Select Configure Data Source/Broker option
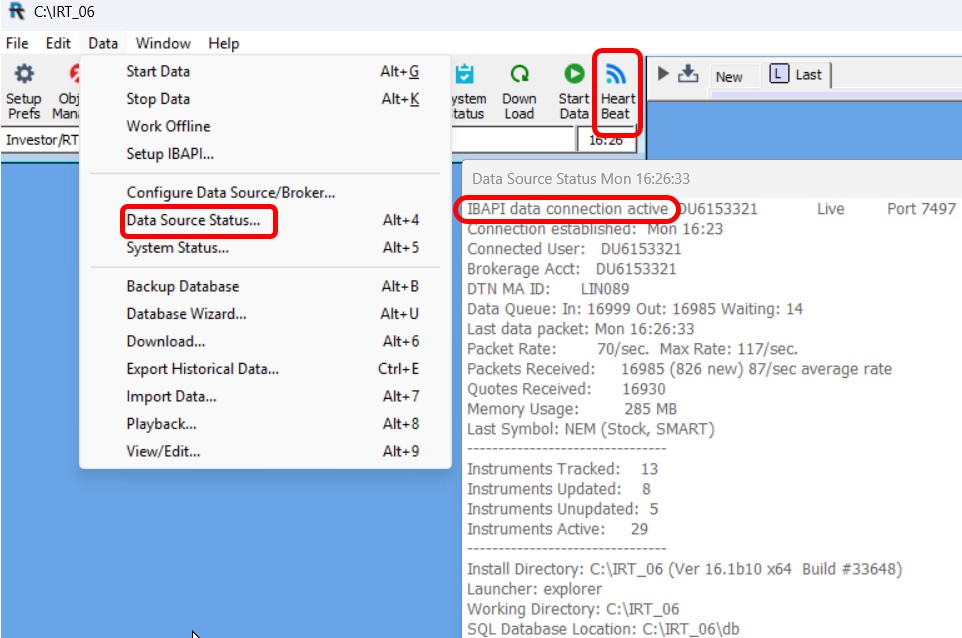The width and height of the screenshot is (962, 638). pyautogui.click(x=230, y=192)
